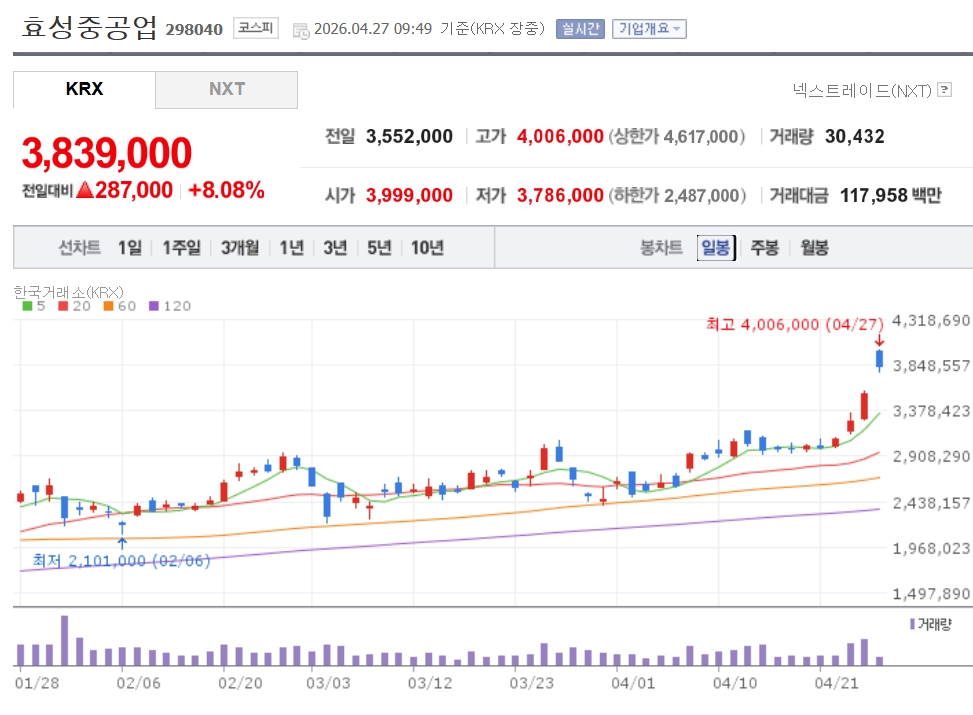Switch to the NXT tab
The width and height of the screenshot is (973, 715).
[x=227, y=89]
